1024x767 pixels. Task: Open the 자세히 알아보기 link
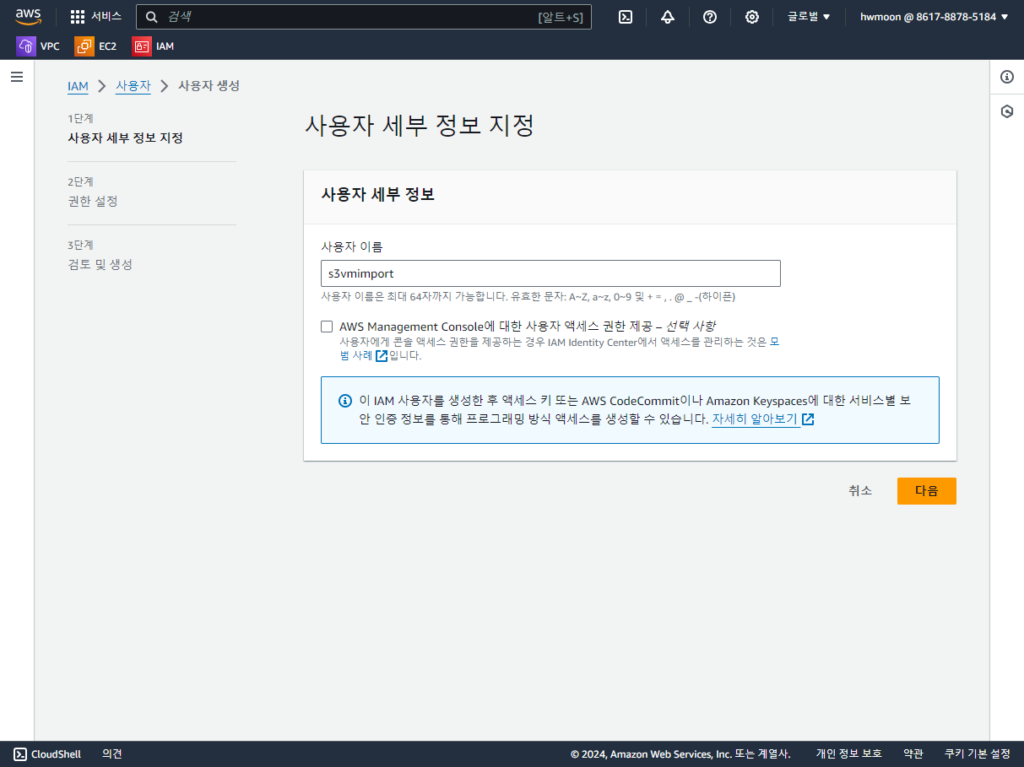click(x=754, y=419)
